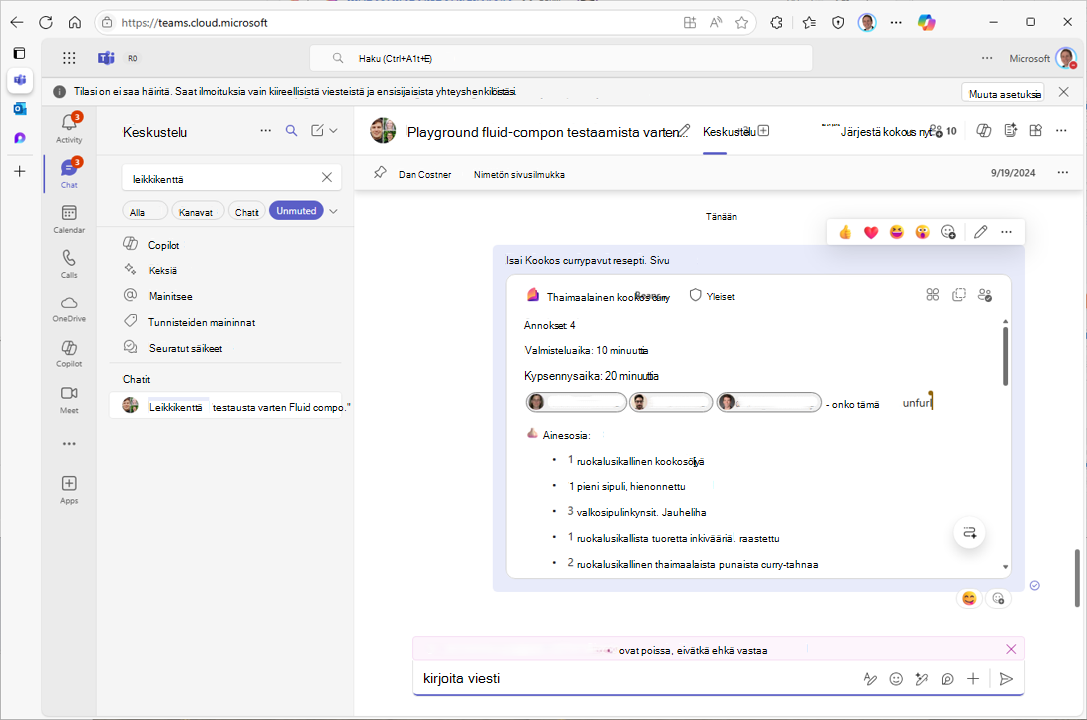This screenshot has height=720, width=1087.
Task: Add heart reaction to message
Action: pos(871,232)
